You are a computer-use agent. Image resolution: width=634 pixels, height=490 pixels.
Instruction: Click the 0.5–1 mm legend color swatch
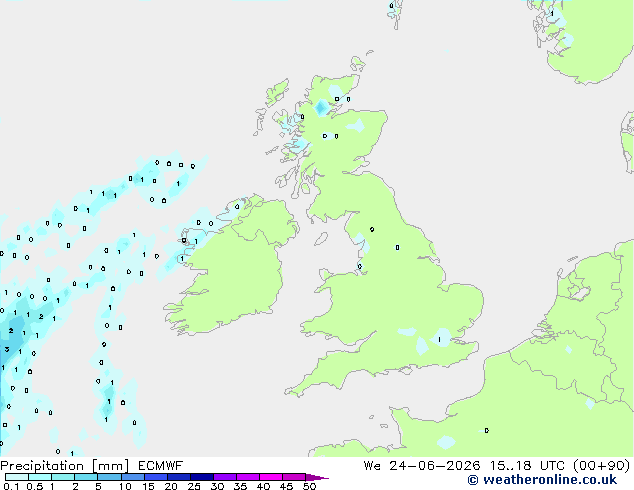tap(40, 477)
